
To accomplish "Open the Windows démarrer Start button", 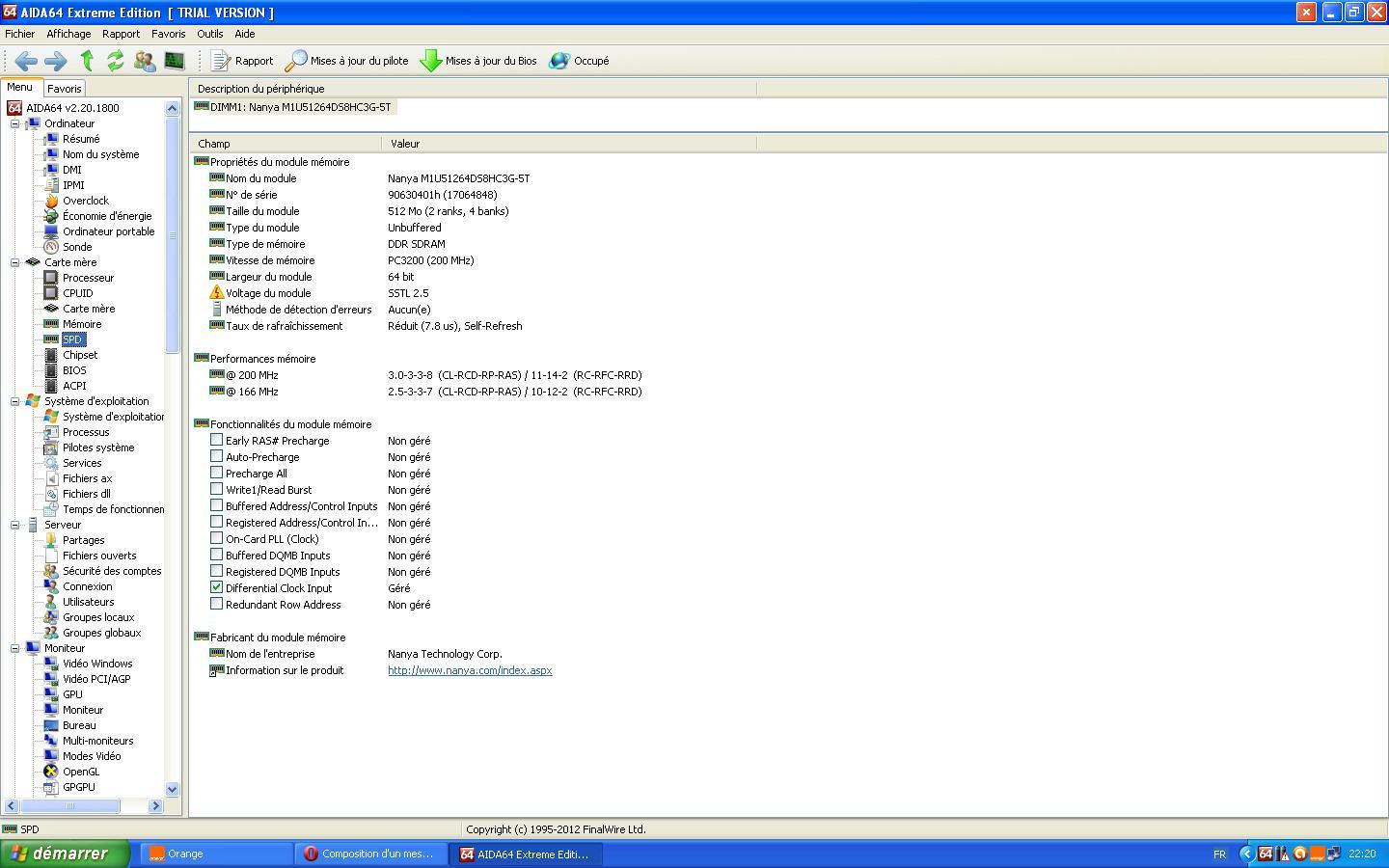I will pos(65,854).
